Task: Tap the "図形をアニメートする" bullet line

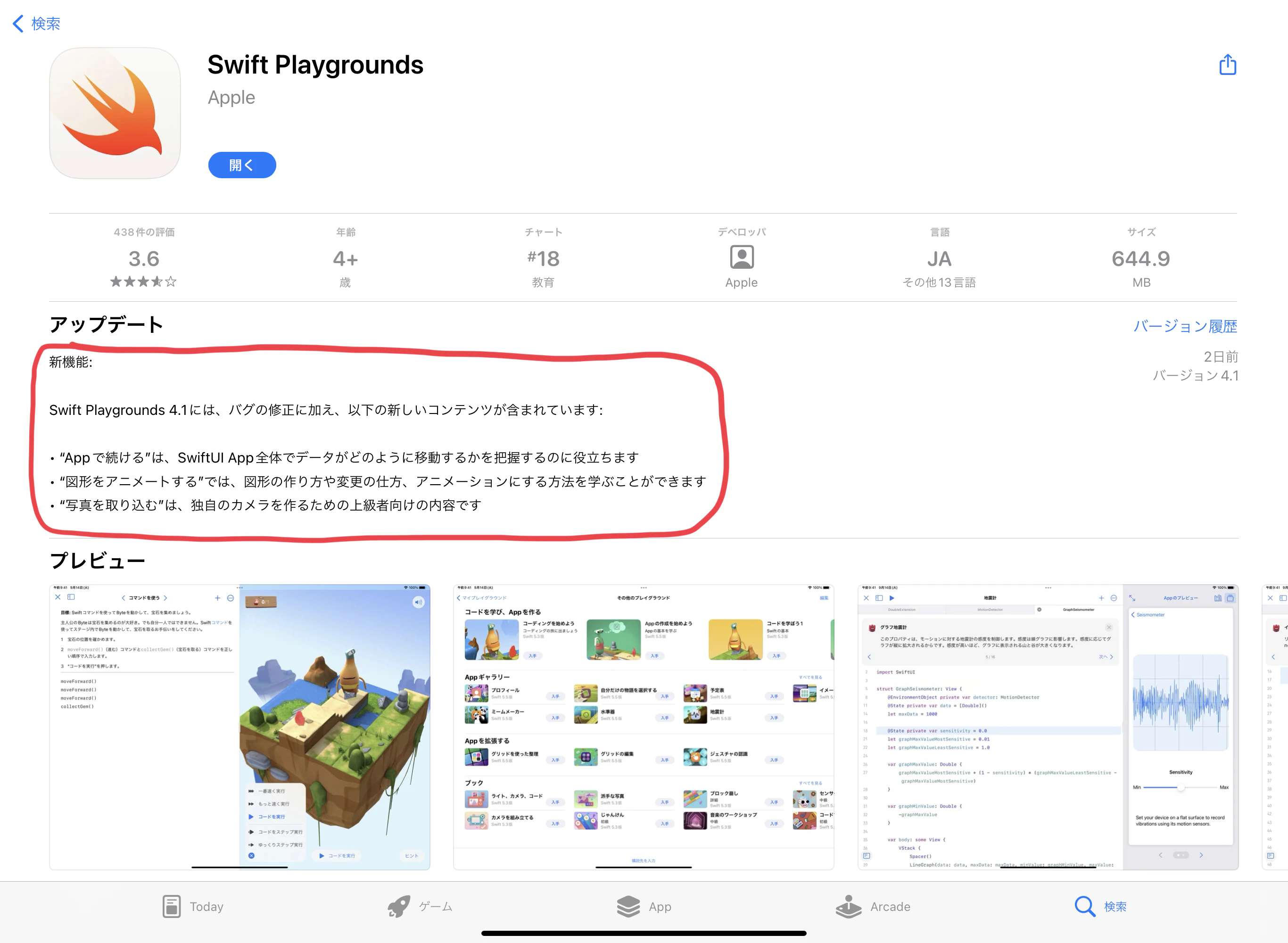Action: coord(378,482)
